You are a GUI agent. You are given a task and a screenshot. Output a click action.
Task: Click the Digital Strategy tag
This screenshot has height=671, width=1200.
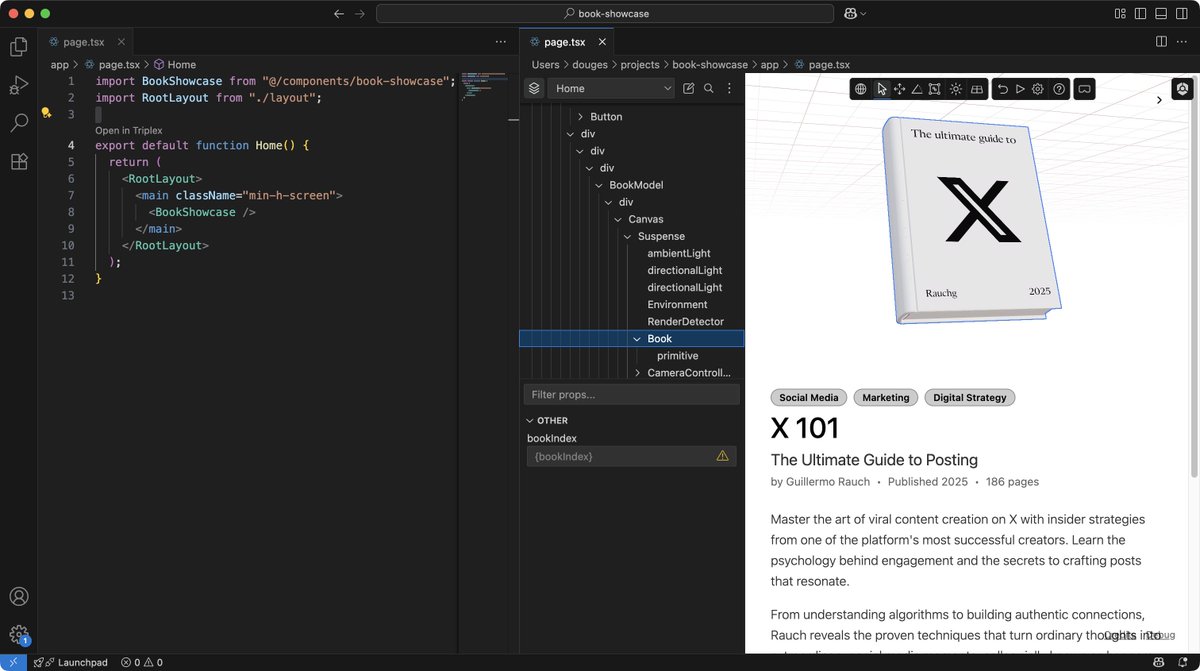pyautogui.click(x=970, y=397)
